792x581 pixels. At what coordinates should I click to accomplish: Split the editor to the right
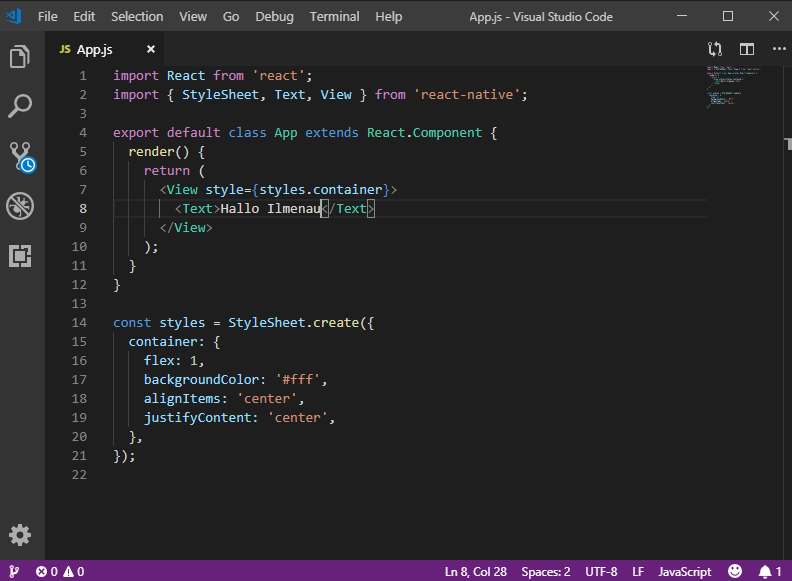746,49
